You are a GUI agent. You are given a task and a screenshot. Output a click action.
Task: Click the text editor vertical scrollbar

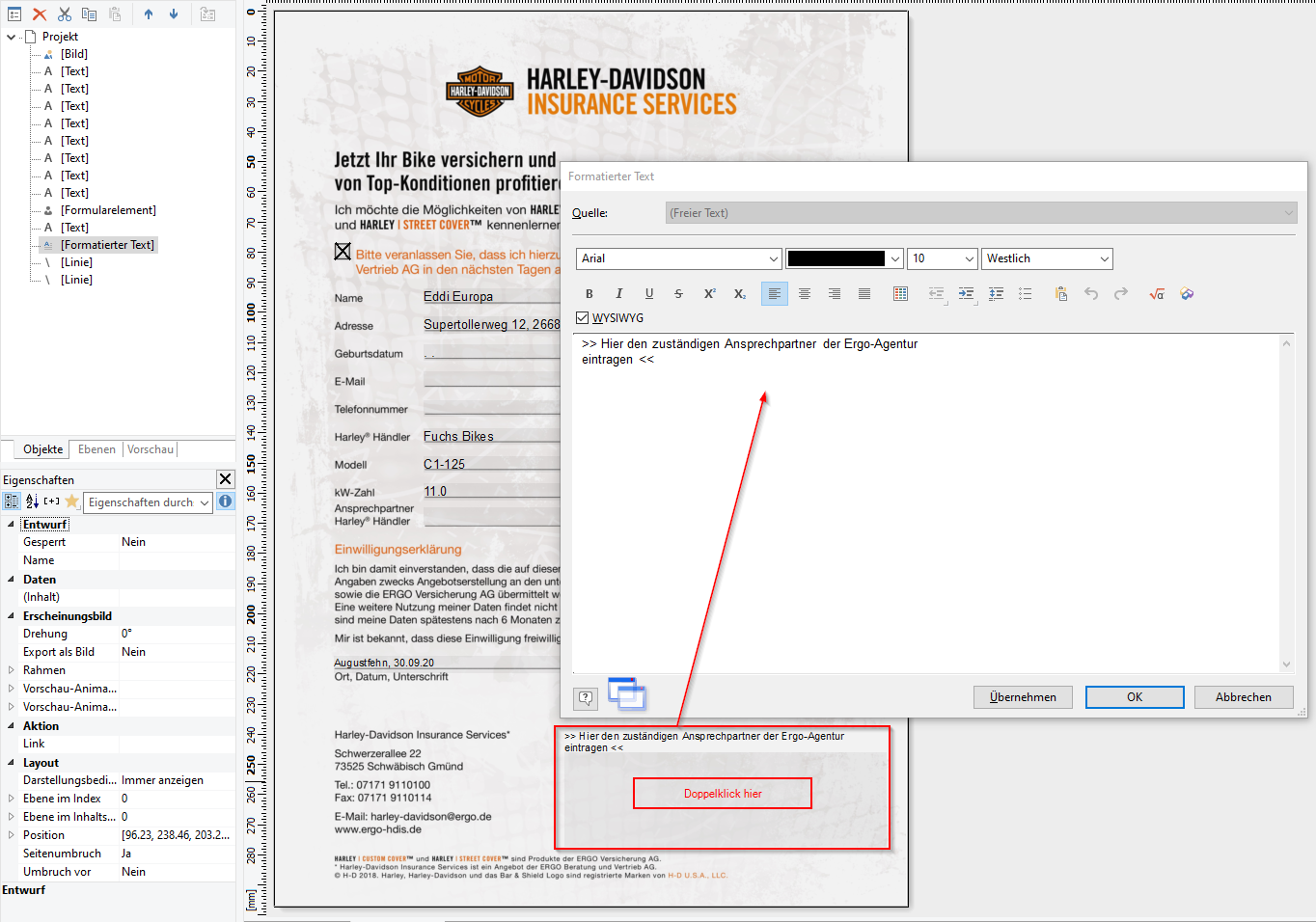pos(1286,502)
